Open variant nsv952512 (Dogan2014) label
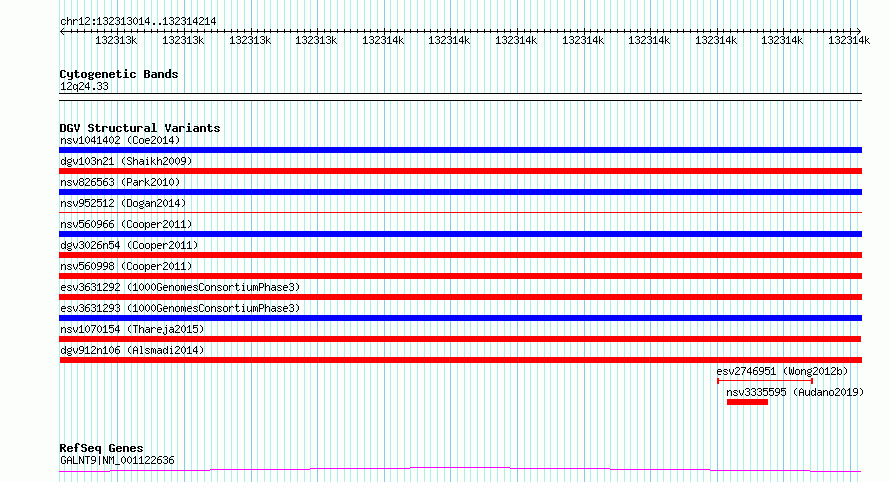 [123, 203]
